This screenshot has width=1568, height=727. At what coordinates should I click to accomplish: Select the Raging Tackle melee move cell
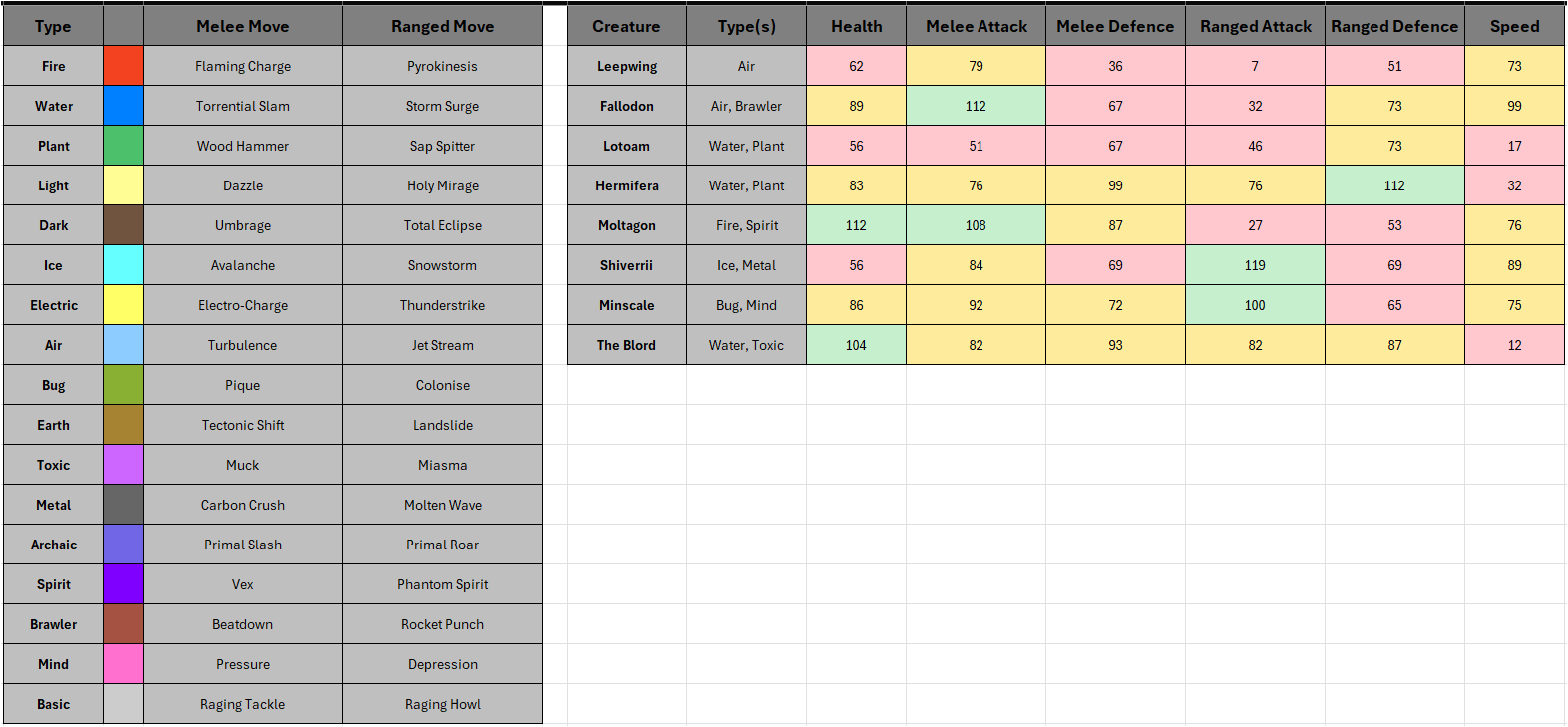pos(242,704)
